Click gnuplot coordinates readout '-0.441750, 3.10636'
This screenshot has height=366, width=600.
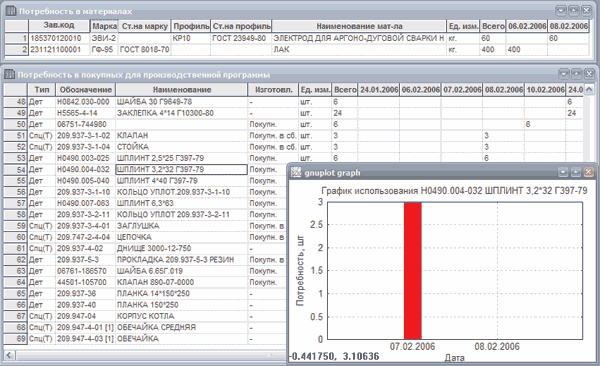[x=334, y=356]
